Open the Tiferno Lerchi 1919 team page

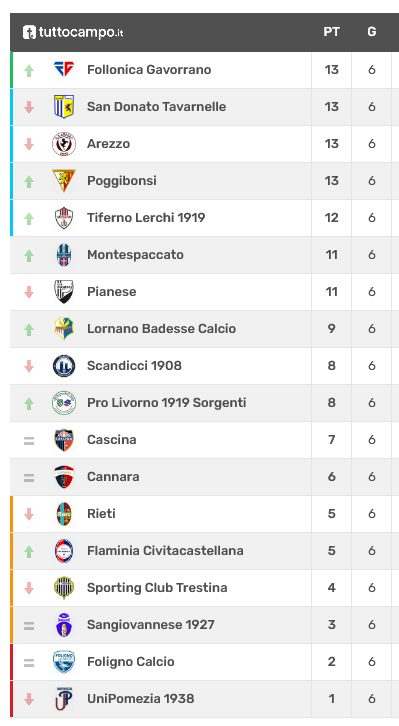(146, 218)
